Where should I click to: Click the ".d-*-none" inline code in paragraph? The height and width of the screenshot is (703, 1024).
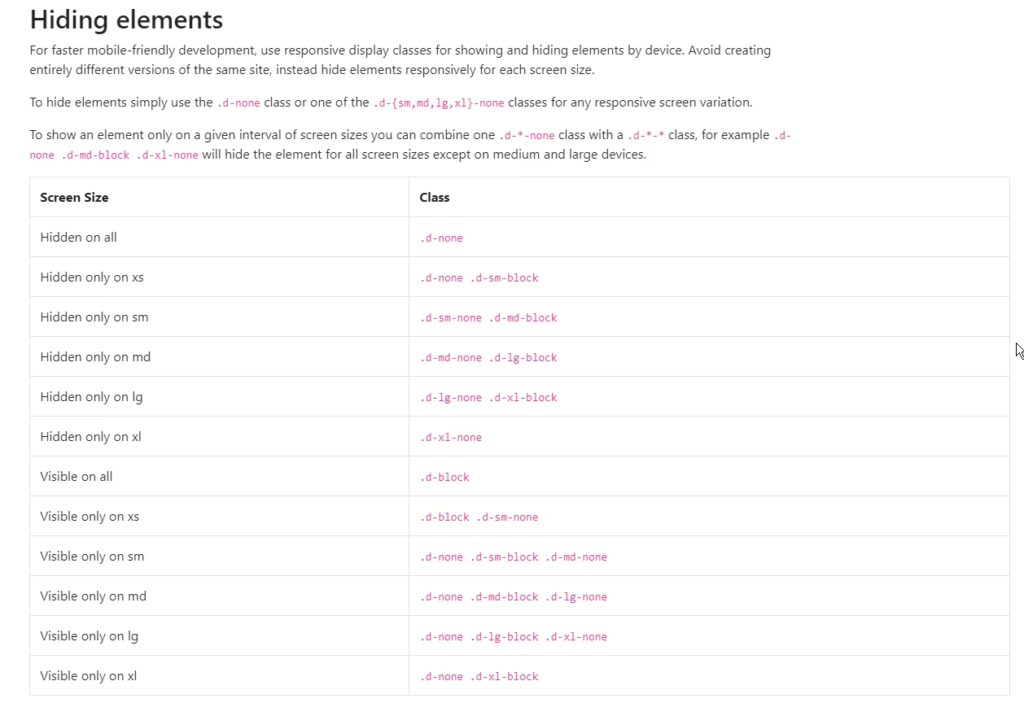coord(526,136)
